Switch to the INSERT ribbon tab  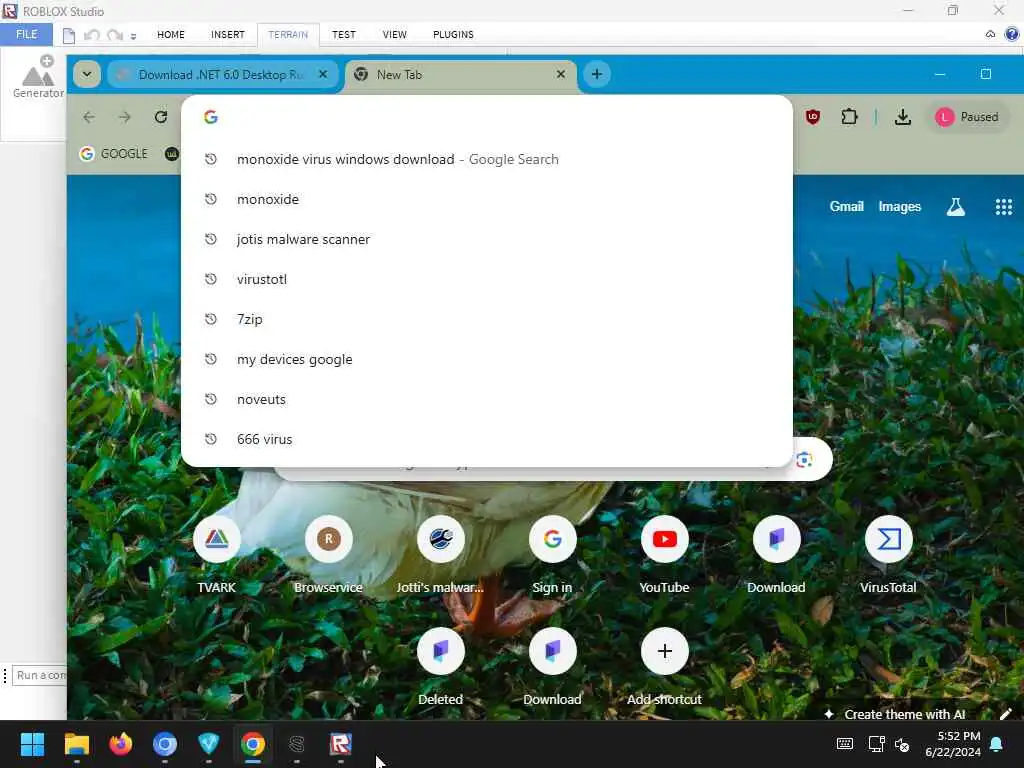pyautogui.click(x=227, y=35)
